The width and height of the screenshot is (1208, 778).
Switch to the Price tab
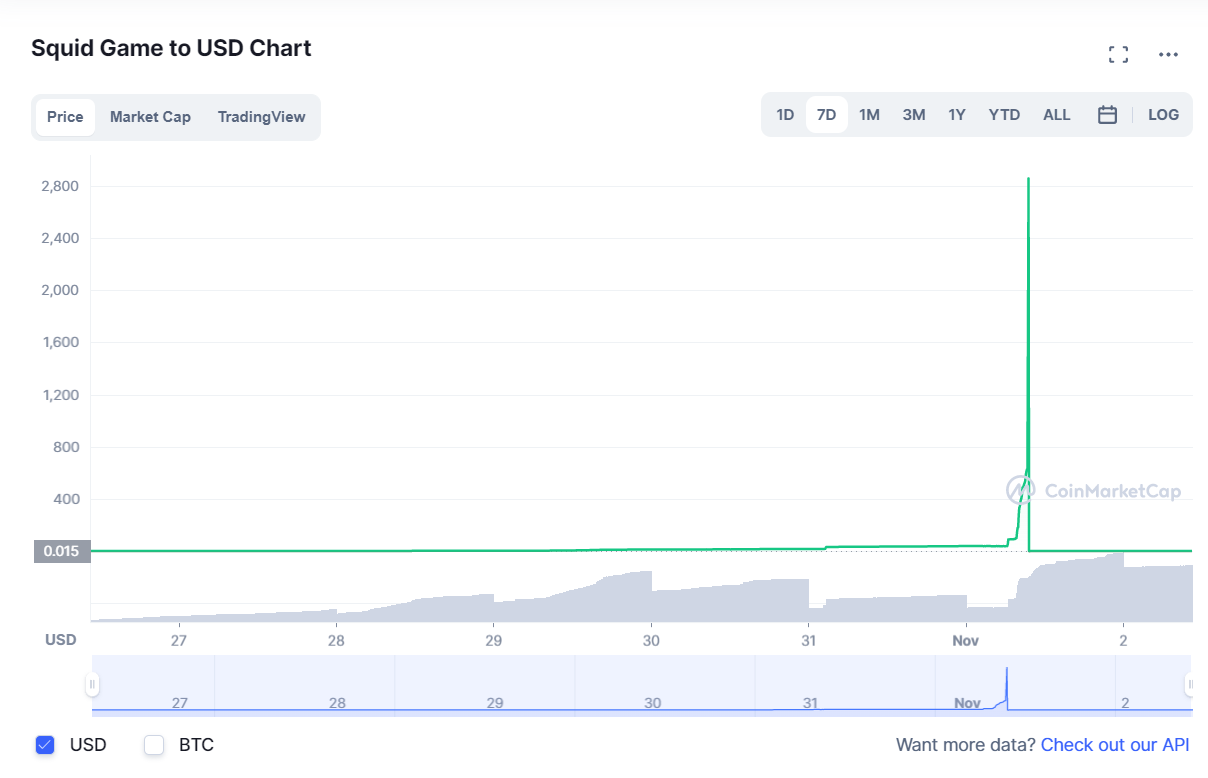pyautogui.click(x=65, y=117)
